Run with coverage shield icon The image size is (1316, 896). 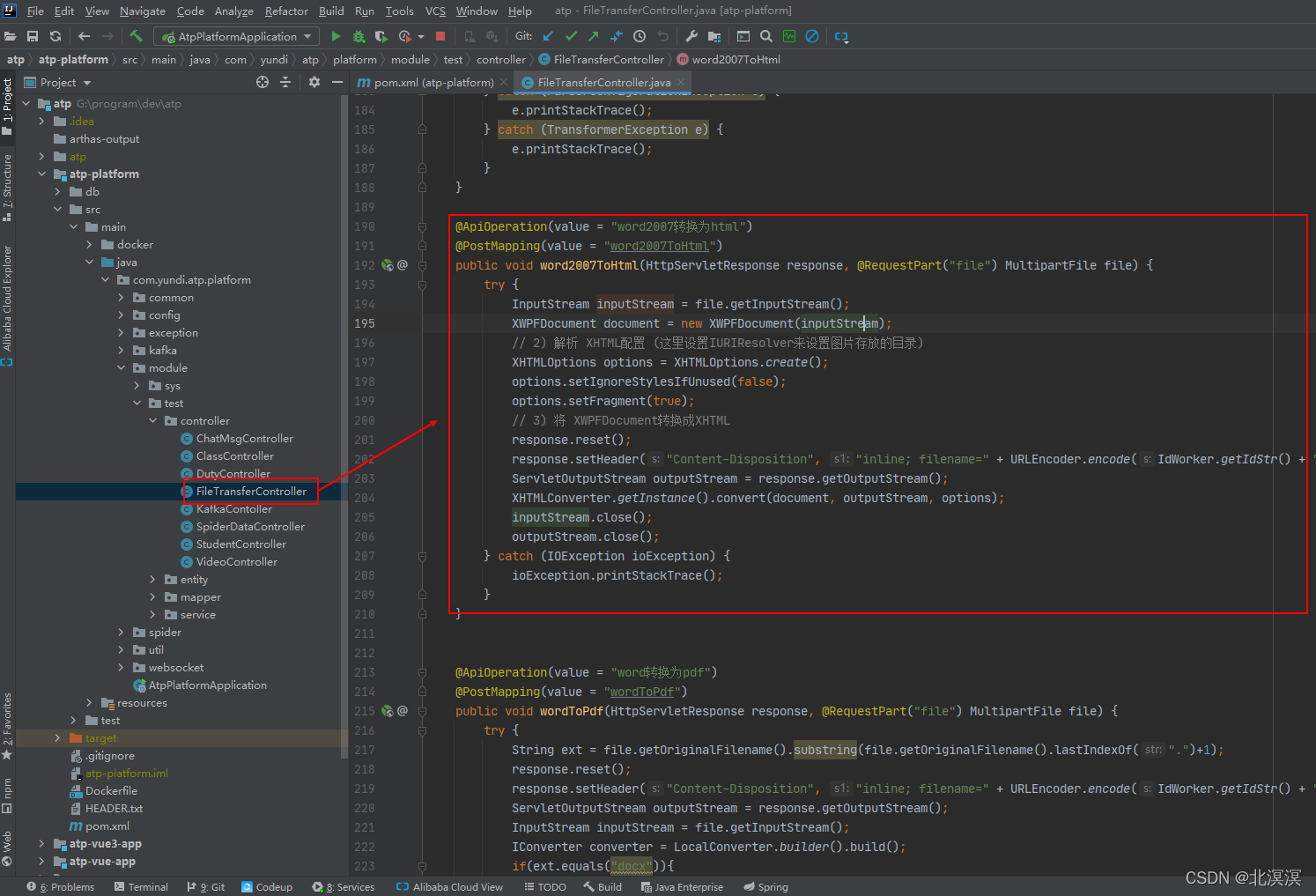(381, 36)
